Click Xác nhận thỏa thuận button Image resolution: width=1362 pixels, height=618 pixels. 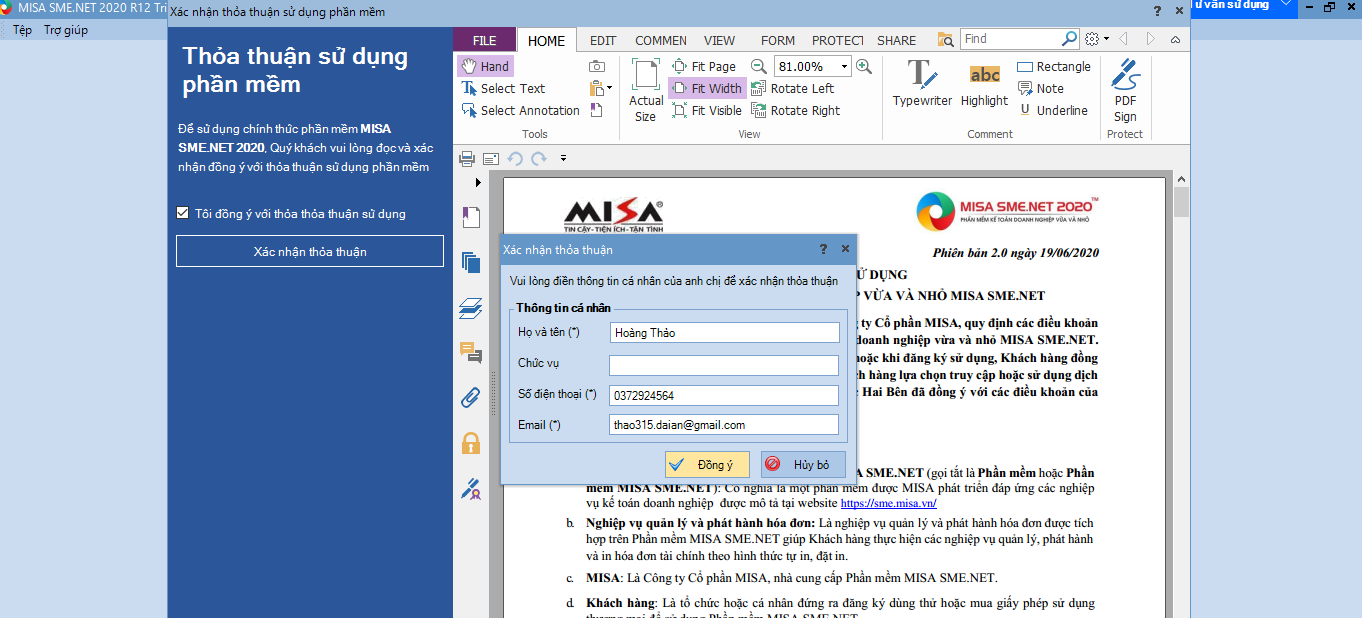point(310,251)
